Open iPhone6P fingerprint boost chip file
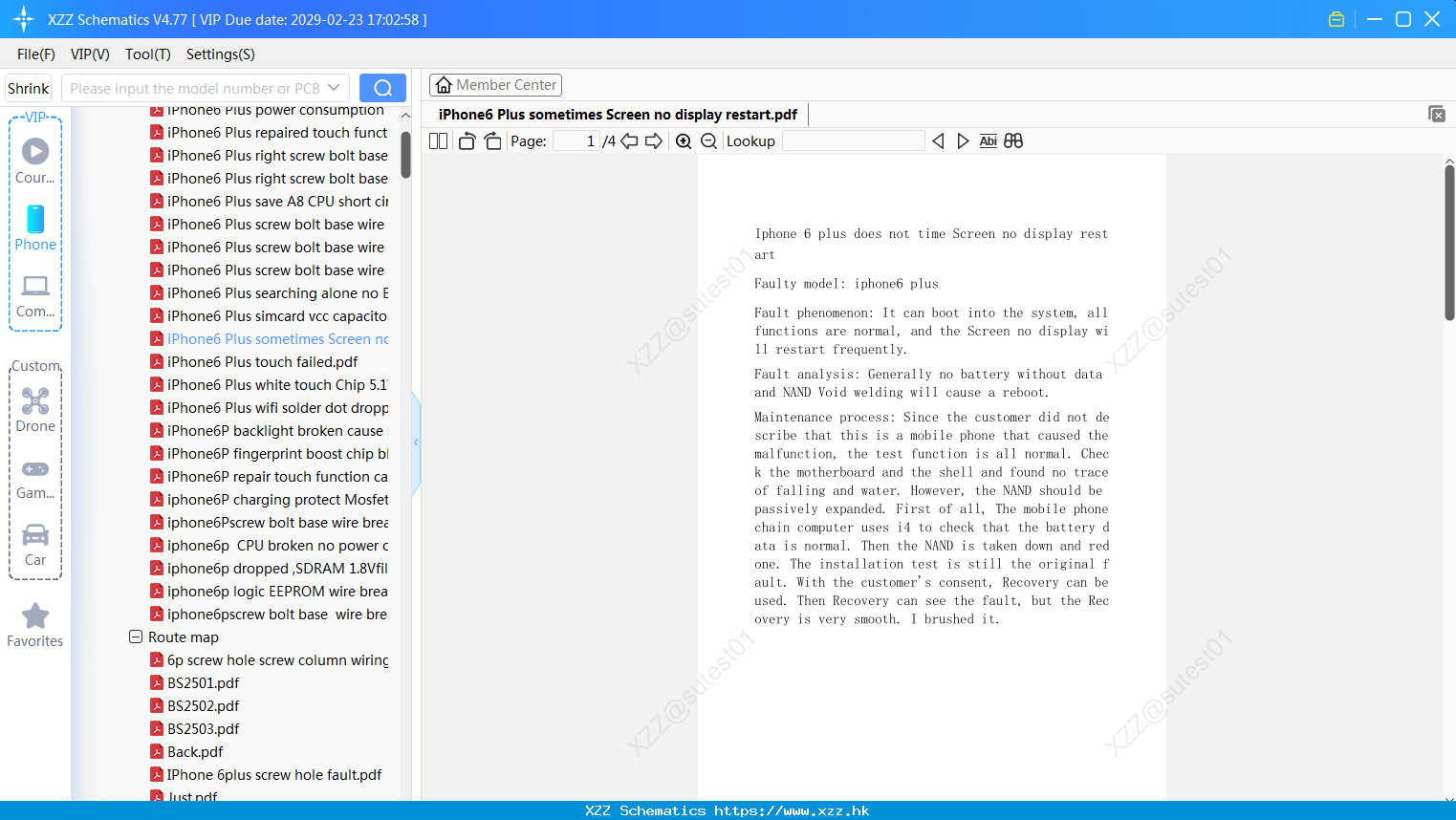The height and width of the screenshot is (820, 1456). [x=270, y=453]
